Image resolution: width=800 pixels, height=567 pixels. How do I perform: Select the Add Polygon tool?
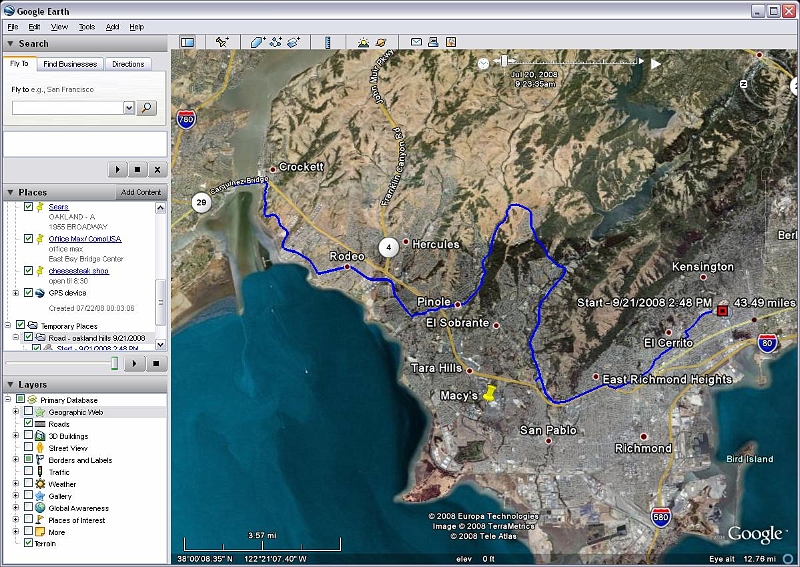click(x=258, y=42)
